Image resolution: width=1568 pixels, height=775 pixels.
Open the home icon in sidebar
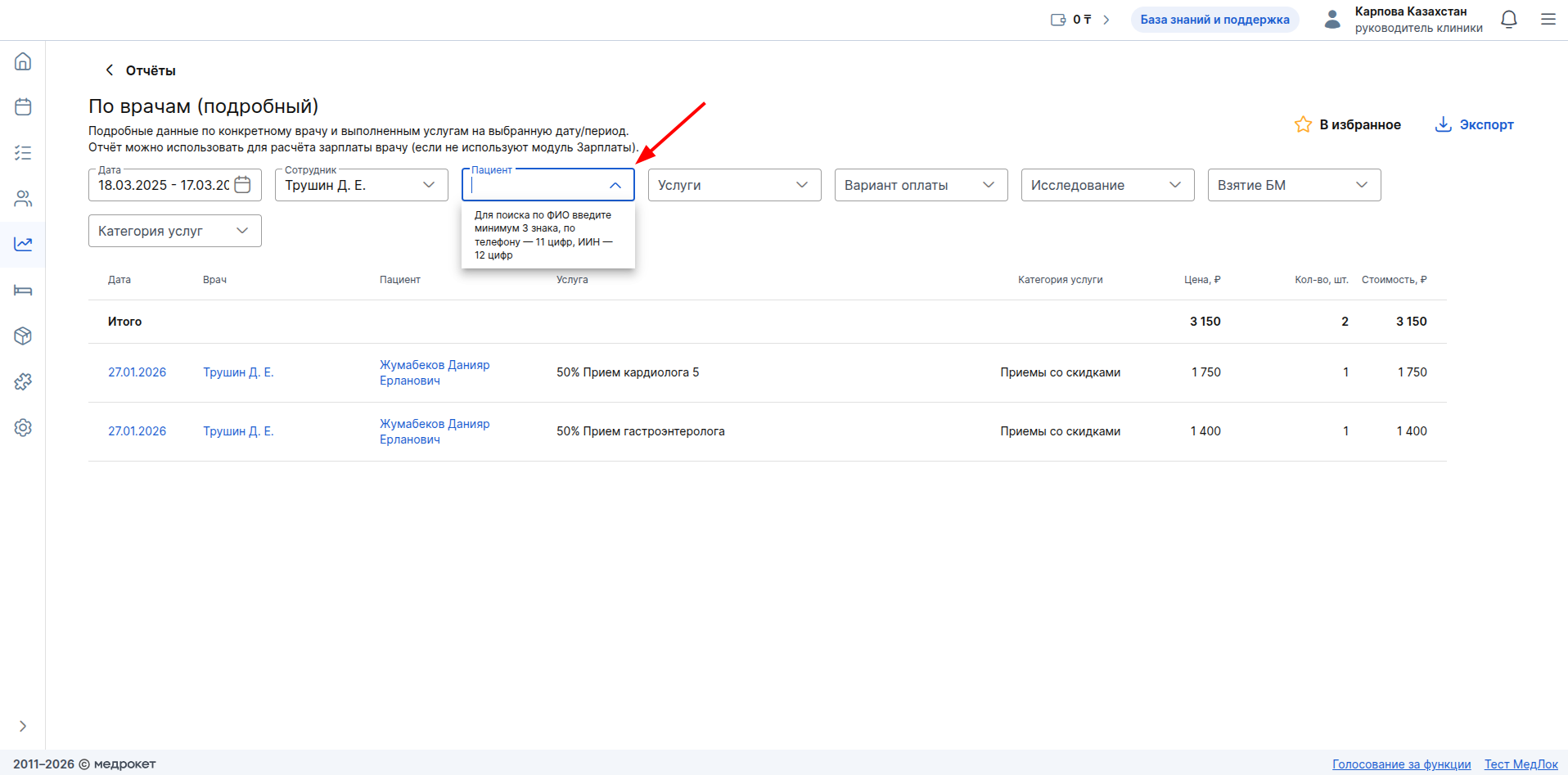[x=23, y=61]
